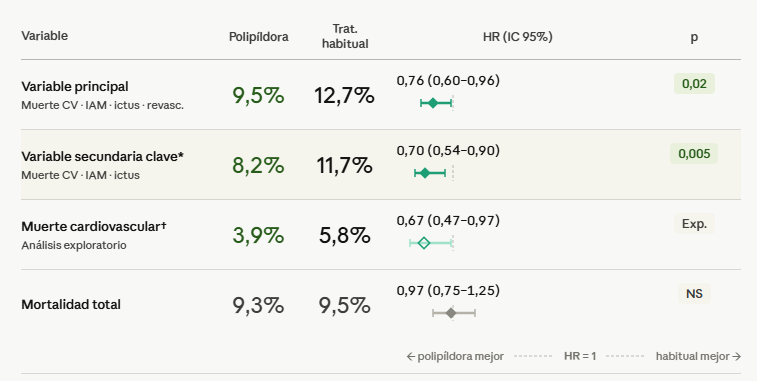This screenshot has height=381, width=757.
Task: Click the 0,70 (0,54–0,90) hazard ratio text
Action: pyautogui.click(x=448, y=151)
